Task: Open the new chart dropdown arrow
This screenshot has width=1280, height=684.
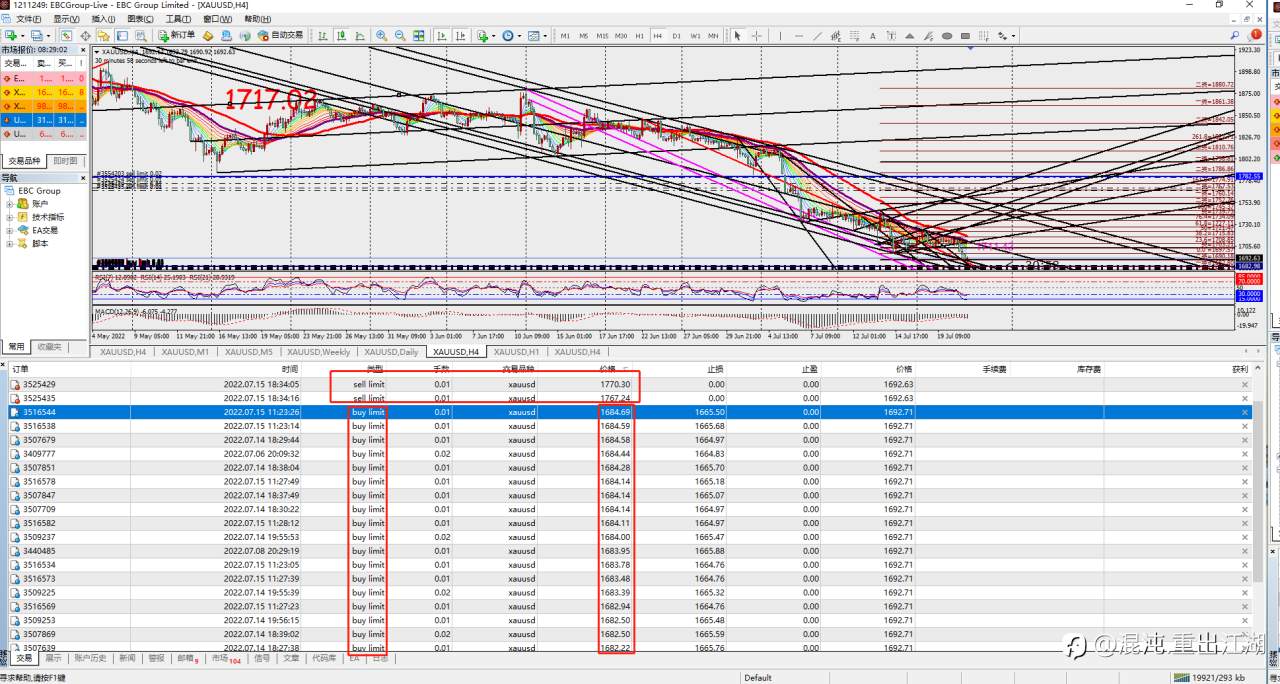Action: 22,36
